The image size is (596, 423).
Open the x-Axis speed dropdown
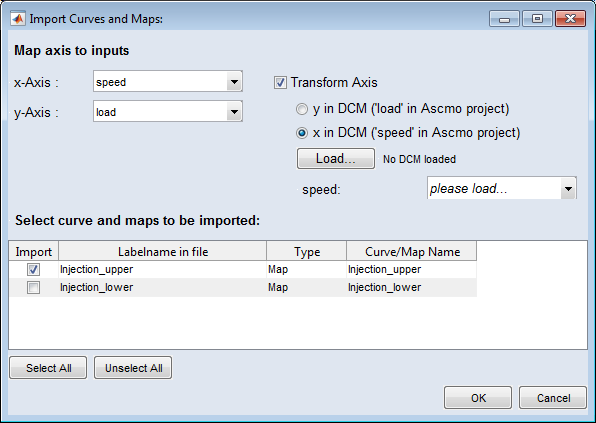[x=168, y=81]
